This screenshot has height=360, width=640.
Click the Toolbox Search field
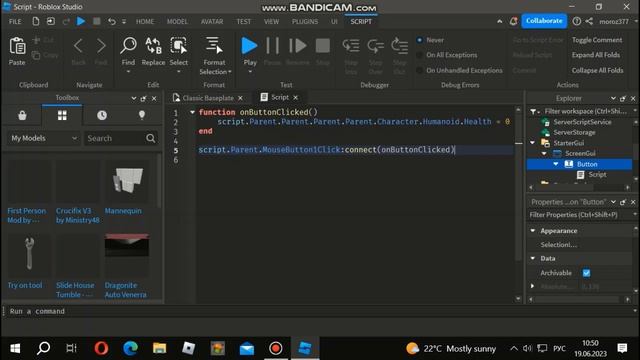[115, 138]
